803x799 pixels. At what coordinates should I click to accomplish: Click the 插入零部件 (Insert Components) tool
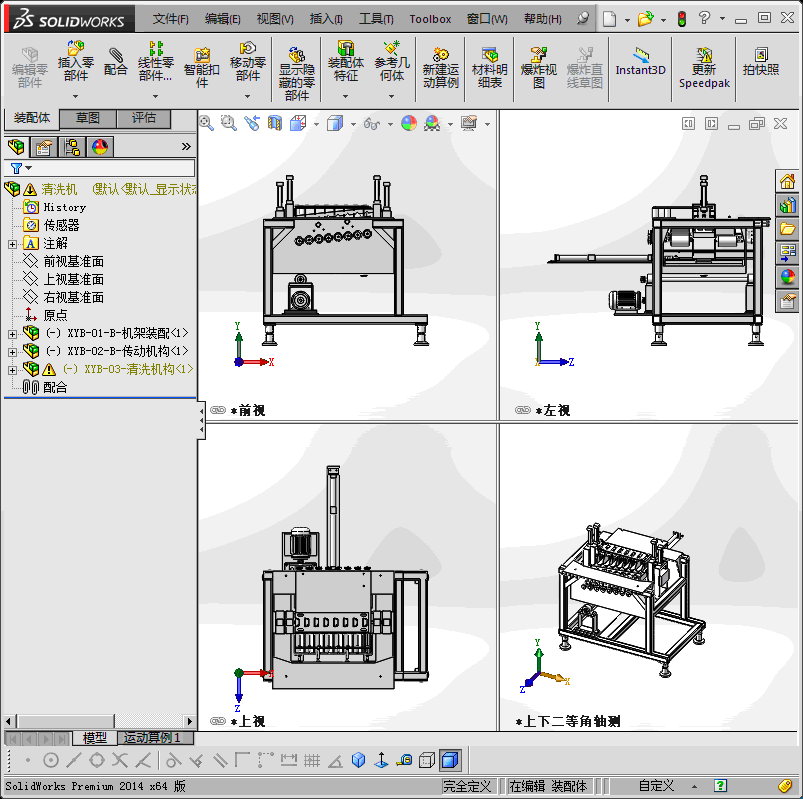tap(76, 61)
